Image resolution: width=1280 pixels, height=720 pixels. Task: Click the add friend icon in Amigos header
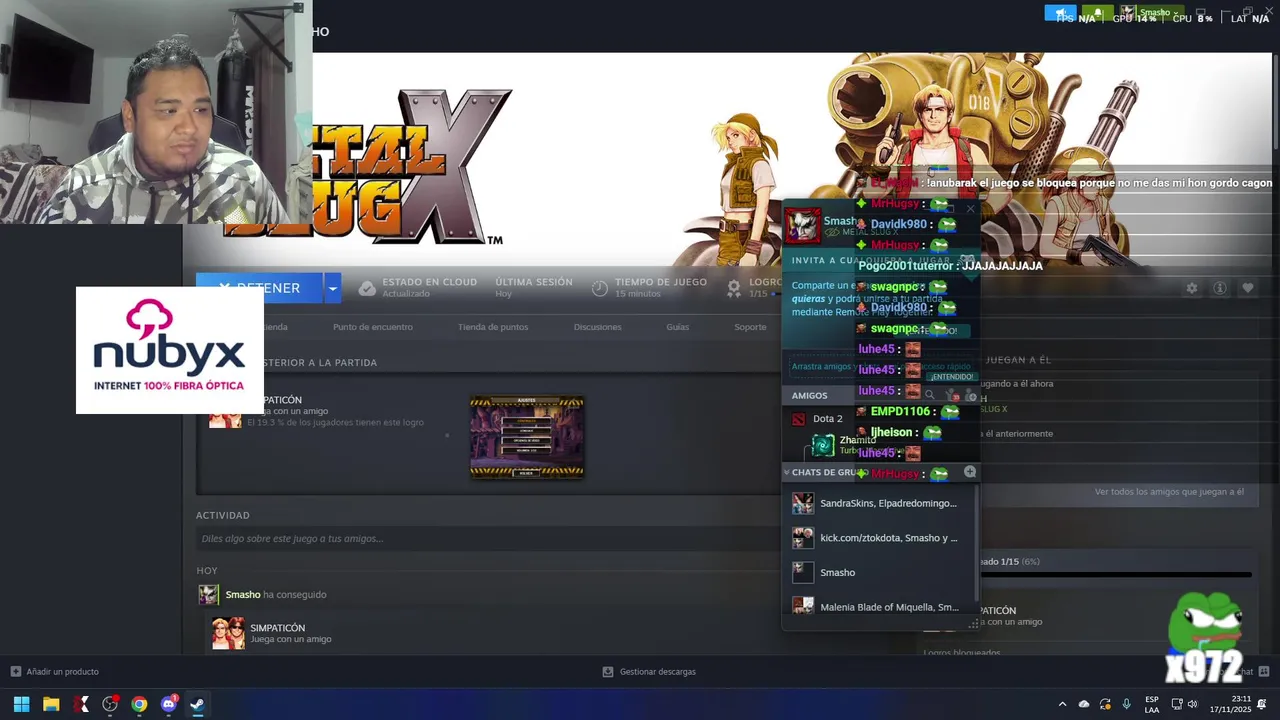[x=970, y=395]
